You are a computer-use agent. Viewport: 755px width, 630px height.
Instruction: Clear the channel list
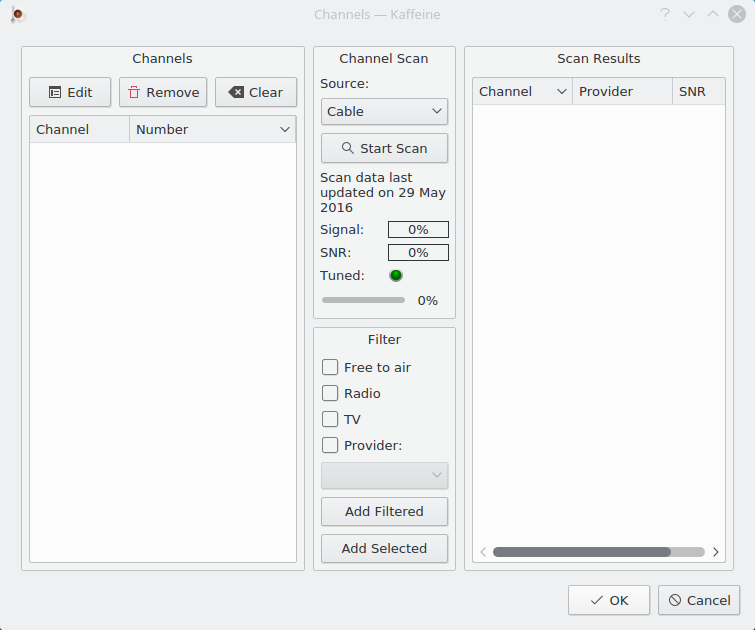click(256, 92)
